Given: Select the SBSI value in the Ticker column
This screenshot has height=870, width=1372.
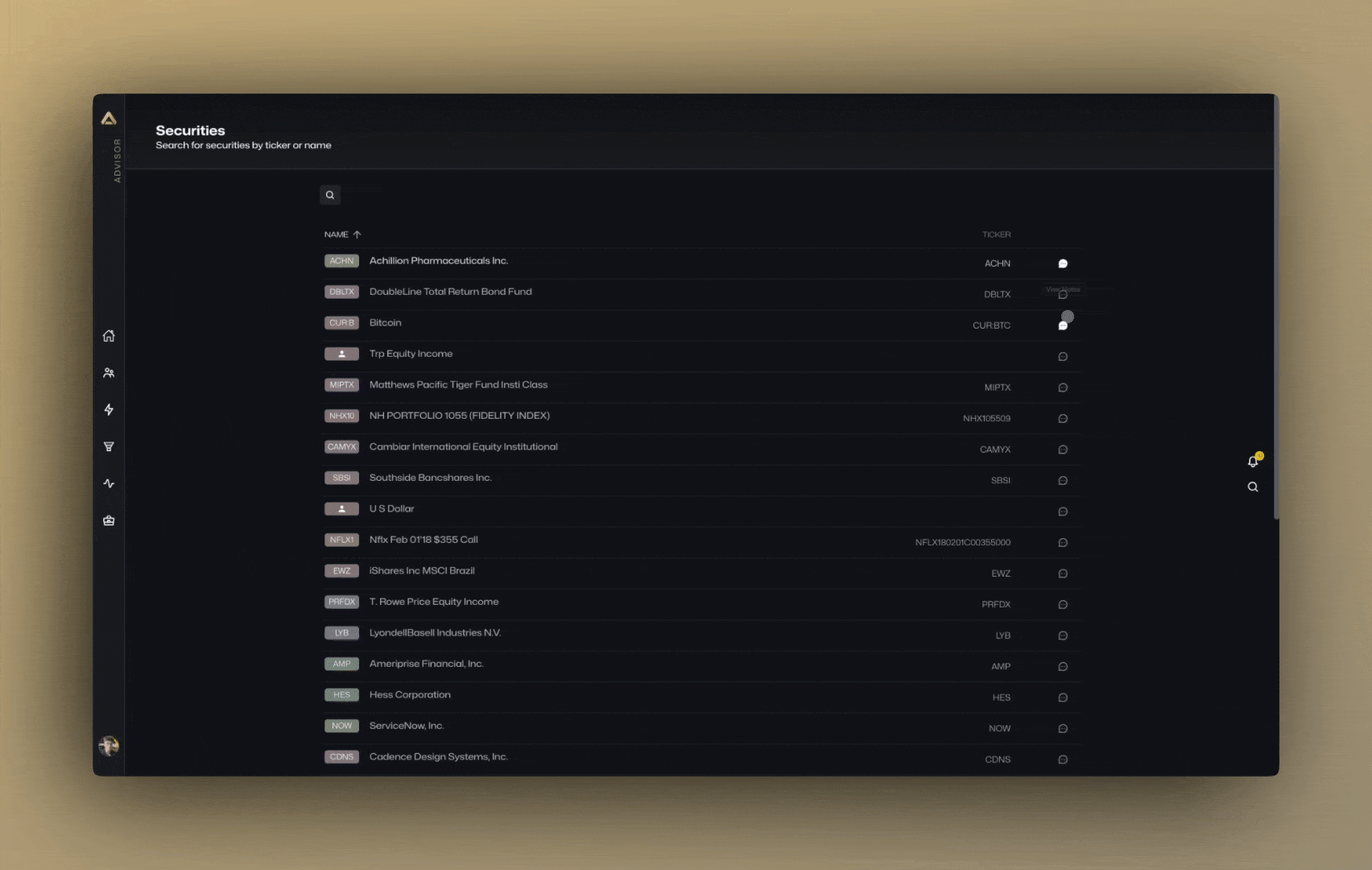Looking at the screenshot, I should [x=1001, y=481].
